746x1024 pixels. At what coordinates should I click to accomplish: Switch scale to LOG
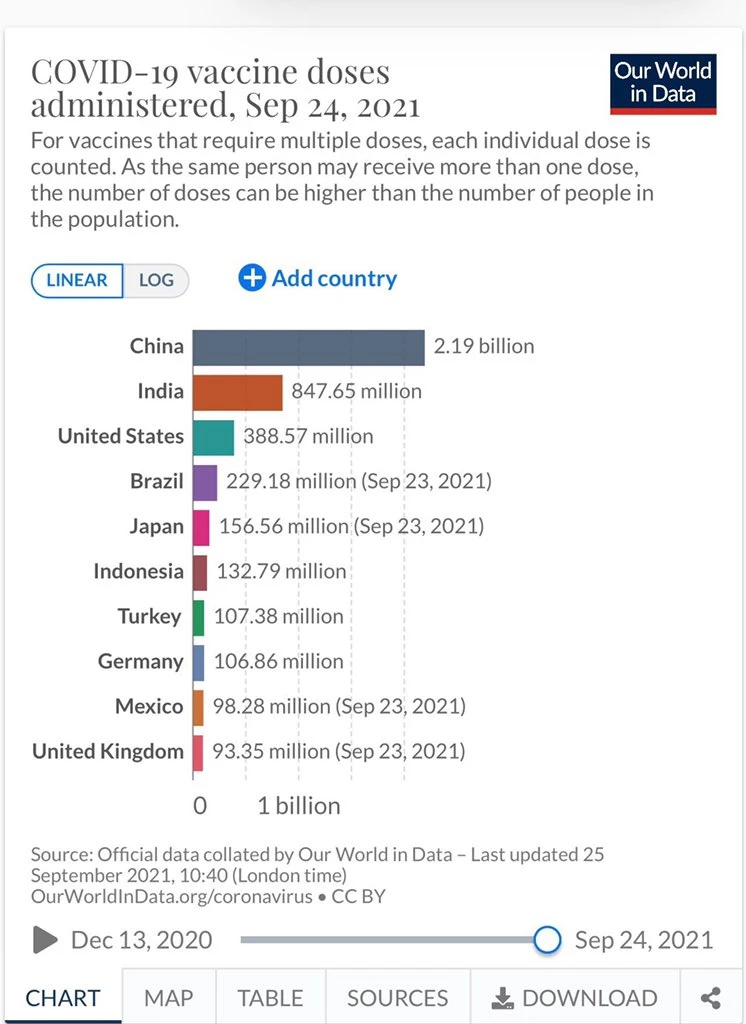pos(156,280)
